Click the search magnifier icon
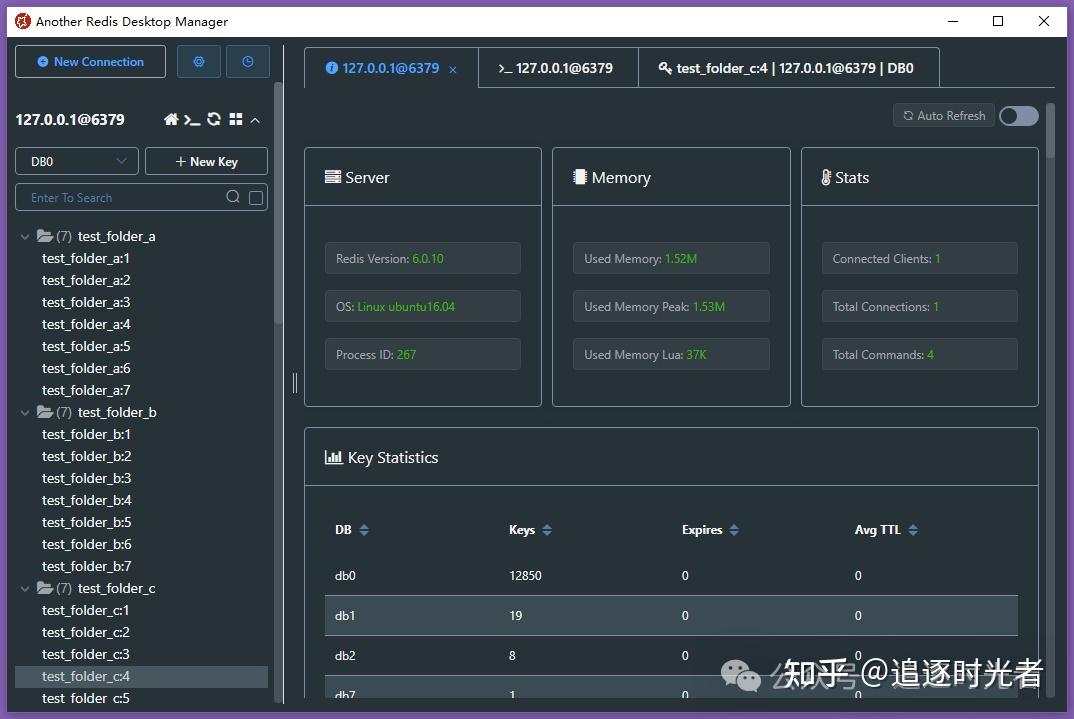This screenshot has width=1074, height=719. pyautogui.click(x=233, y=197)
